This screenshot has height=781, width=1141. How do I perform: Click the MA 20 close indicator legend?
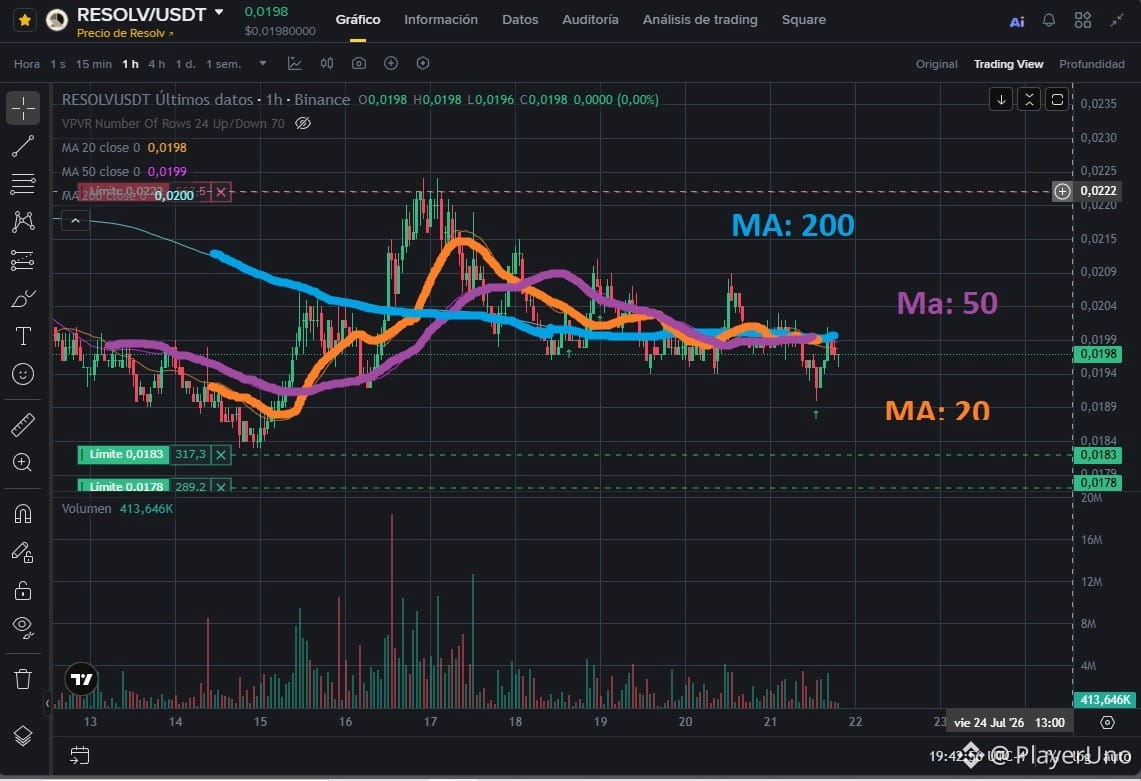pyautogui.click(x=124, y=148)
